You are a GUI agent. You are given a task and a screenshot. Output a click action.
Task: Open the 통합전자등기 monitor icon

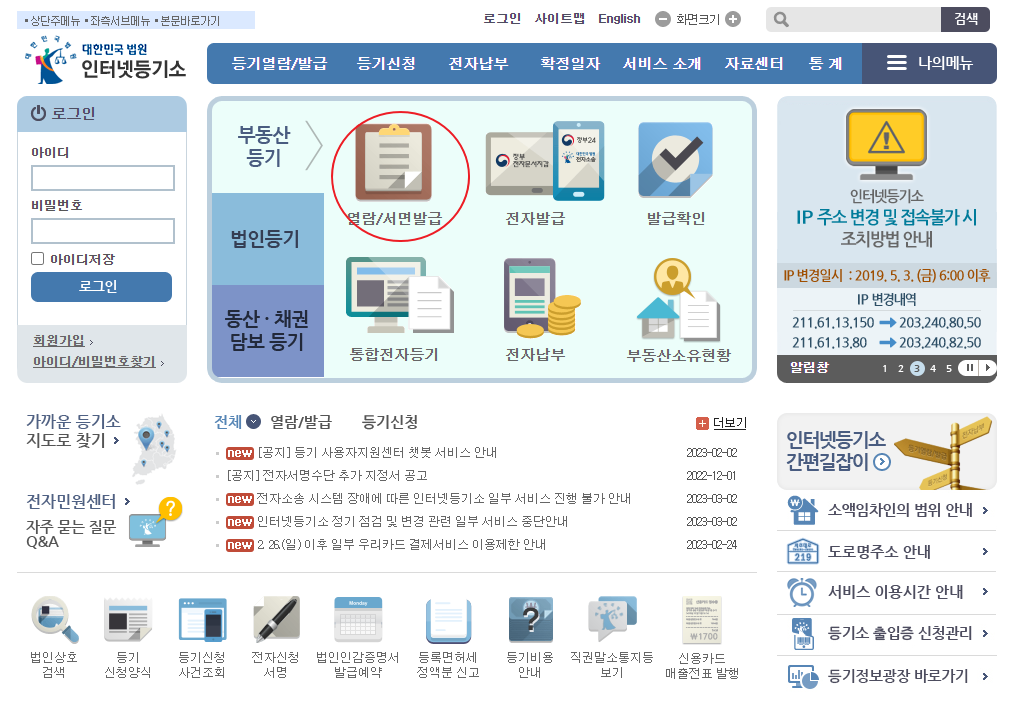coord(400,294)
